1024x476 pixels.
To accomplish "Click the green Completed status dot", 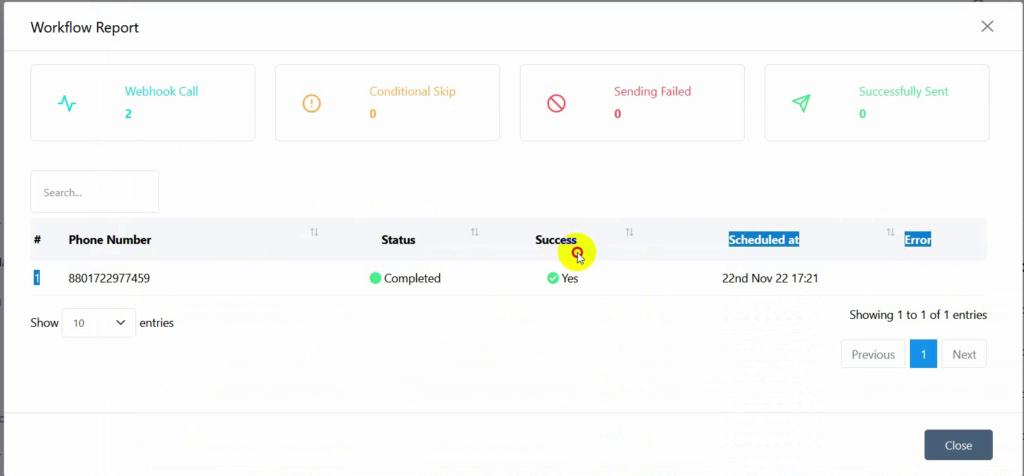I will [x=376, y=278].
